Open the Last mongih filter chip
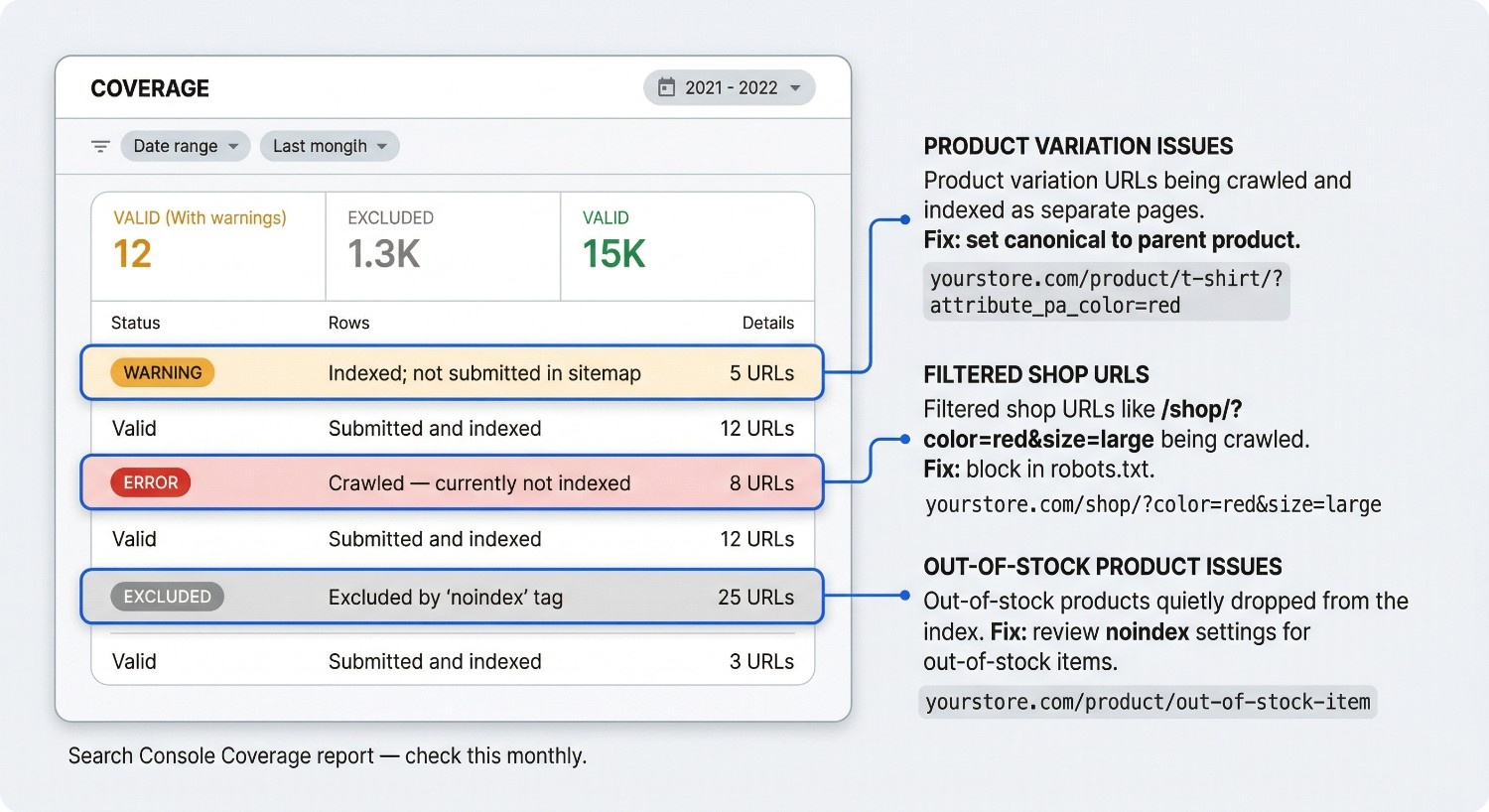The image size is (1489, 812). tap(330, 146)
